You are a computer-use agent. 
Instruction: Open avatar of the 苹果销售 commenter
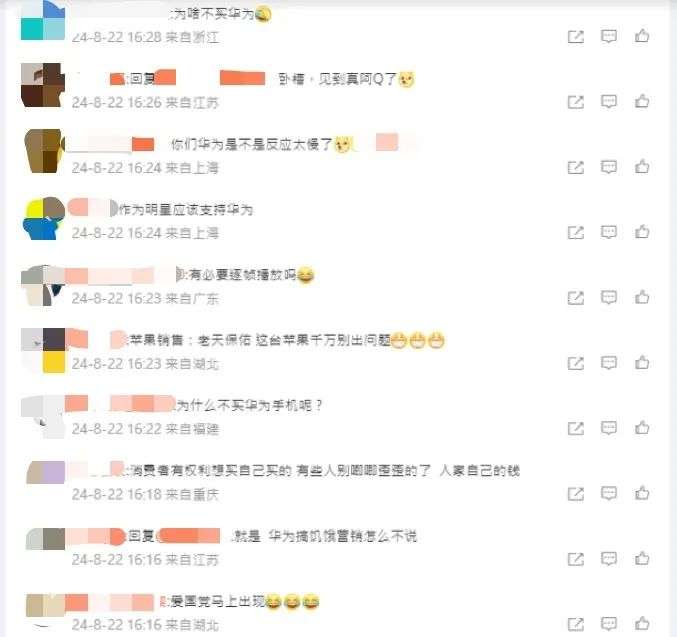[x=43, y=350]
